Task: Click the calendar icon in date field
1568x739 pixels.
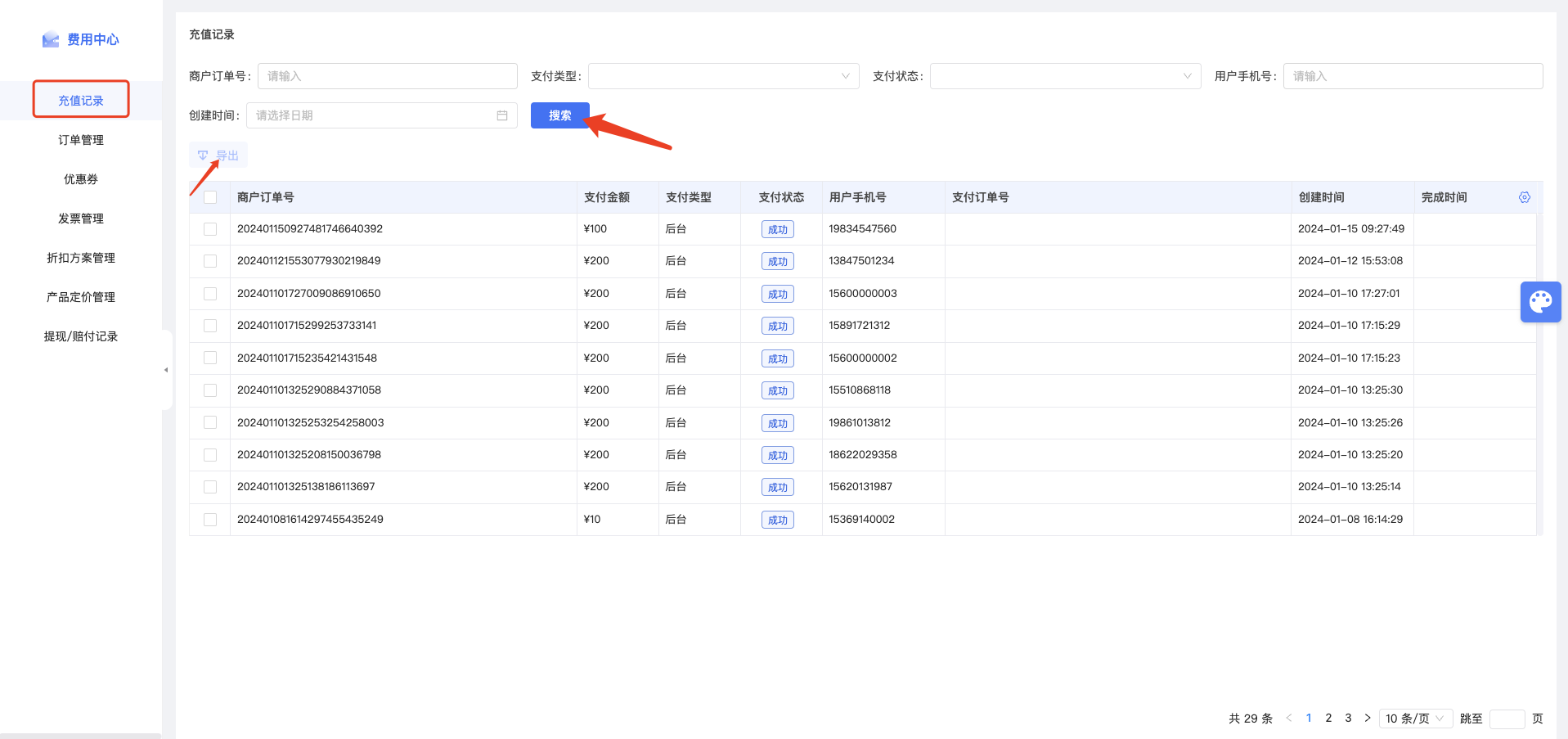Action: tap(502, 115)
